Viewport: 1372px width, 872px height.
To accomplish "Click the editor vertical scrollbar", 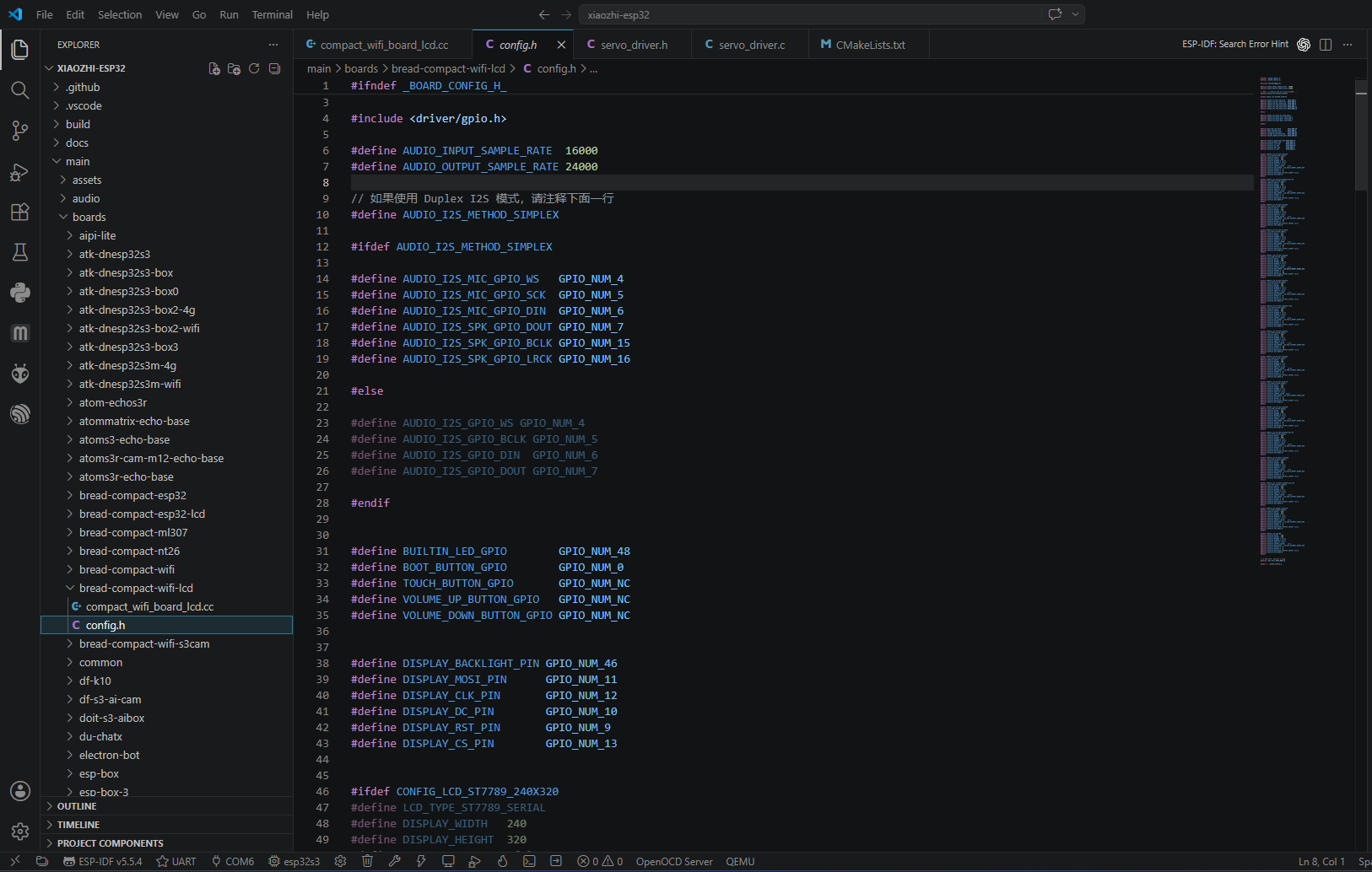I will 1360,135.
